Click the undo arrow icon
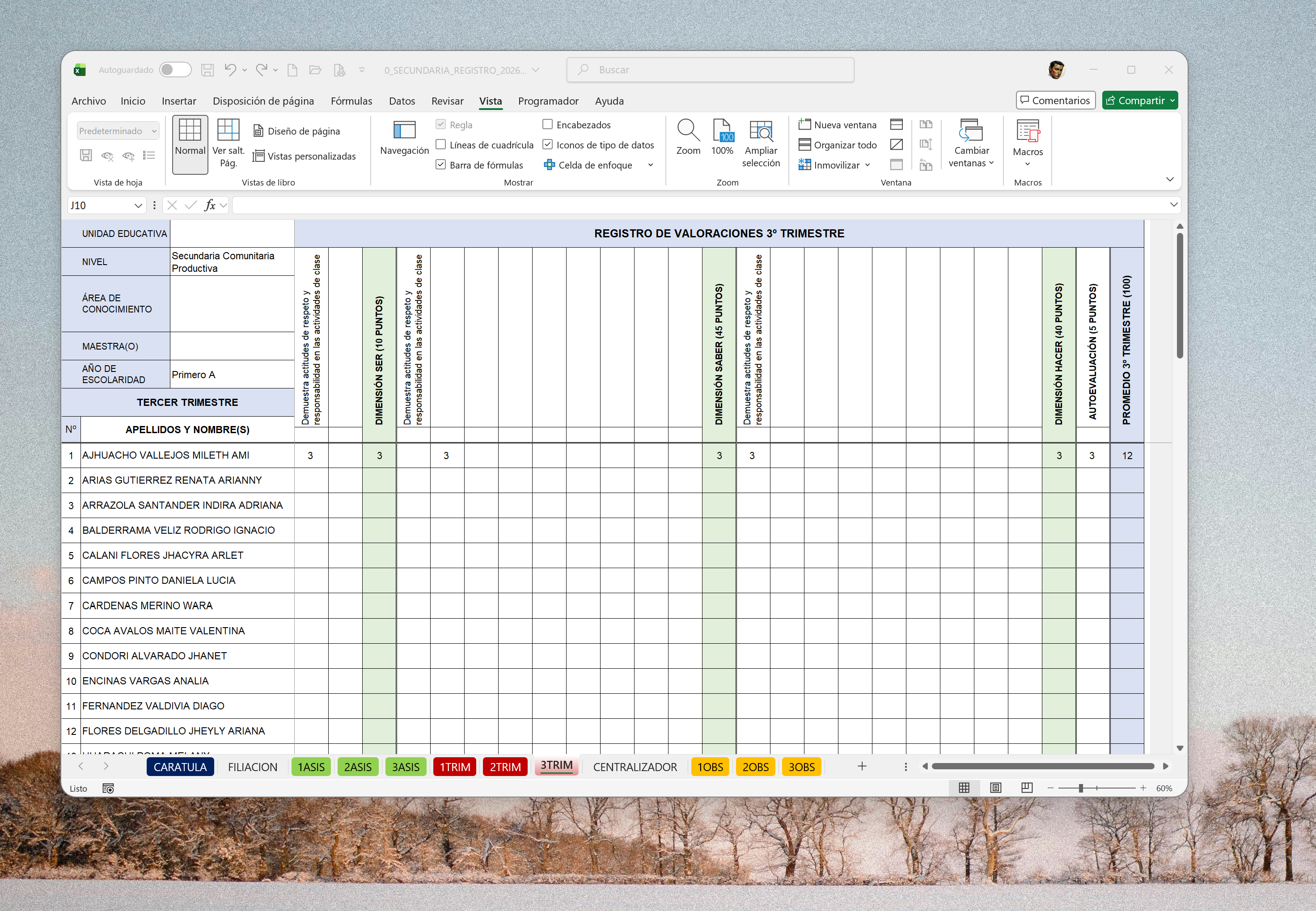The image size is (1316, 911). [x=230, y=70]
